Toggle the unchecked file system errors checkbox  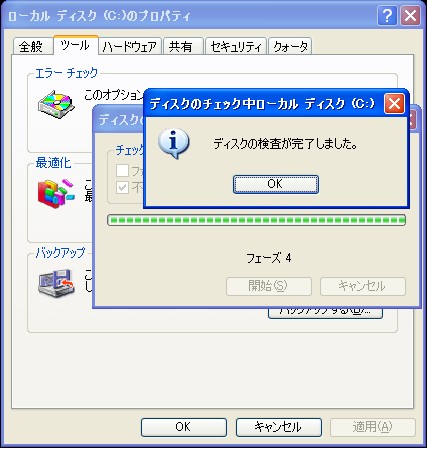[x=122, y=170]
